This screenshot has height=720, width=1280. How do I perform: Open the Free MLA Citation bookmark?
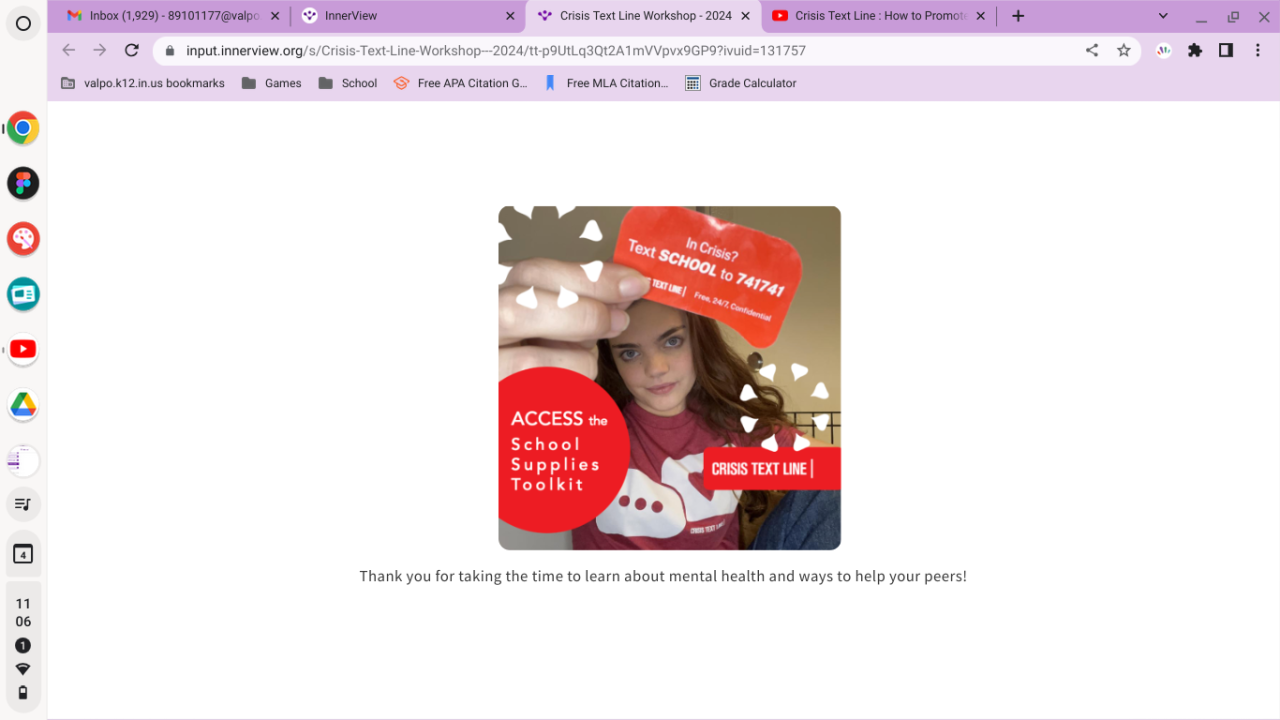coord(606,83)
